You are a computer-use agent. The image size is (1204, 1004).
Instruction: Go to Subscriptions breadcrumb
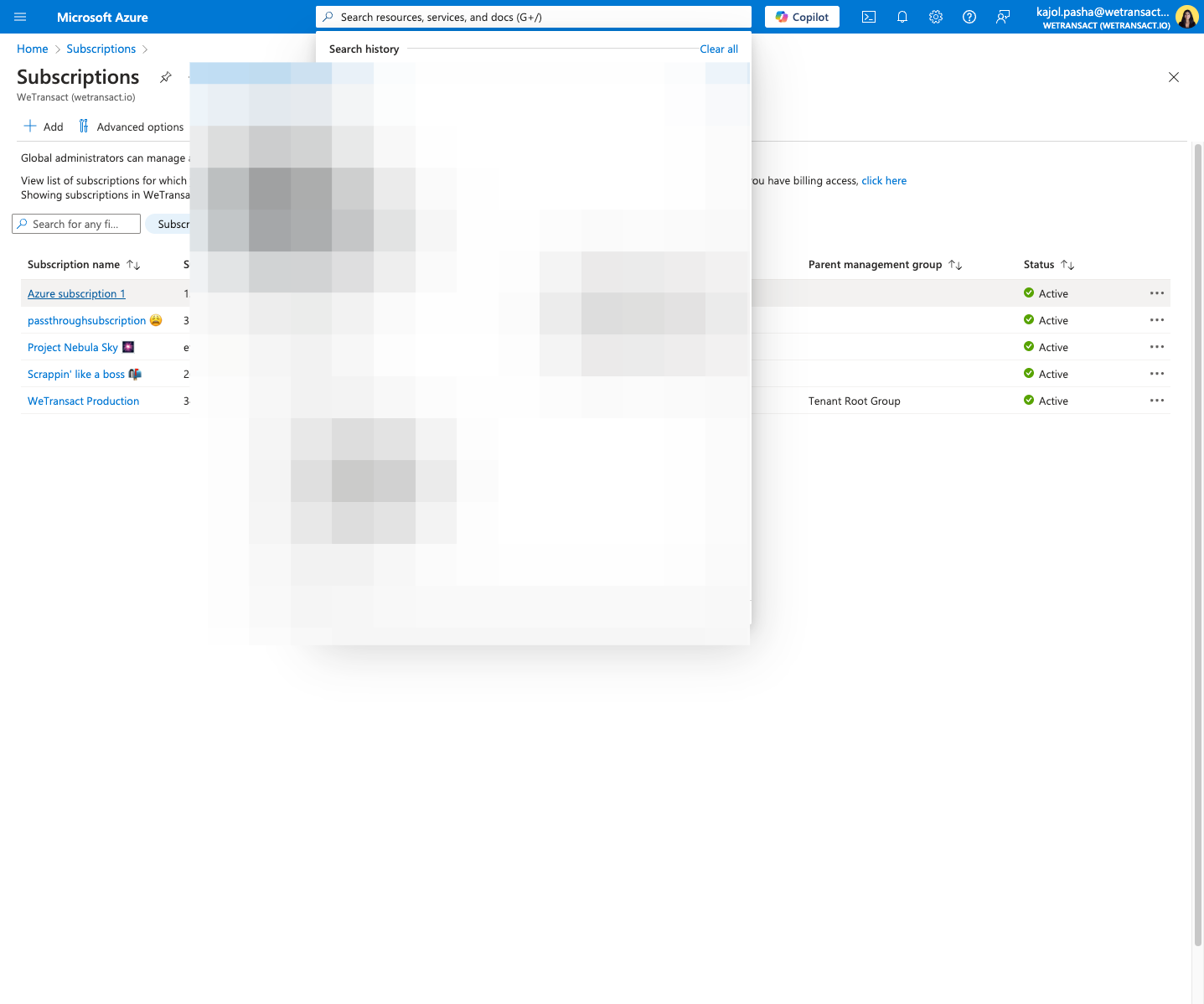coord(101,49)
